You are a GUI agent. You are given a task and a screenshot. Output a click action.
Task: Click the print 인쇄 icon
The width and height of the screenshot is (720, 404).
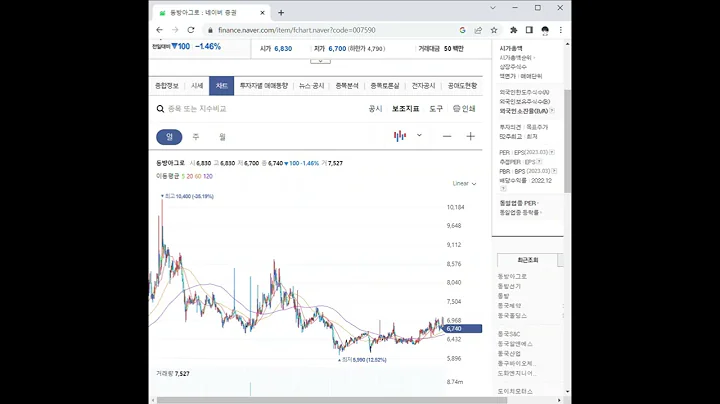click(456, 109)
